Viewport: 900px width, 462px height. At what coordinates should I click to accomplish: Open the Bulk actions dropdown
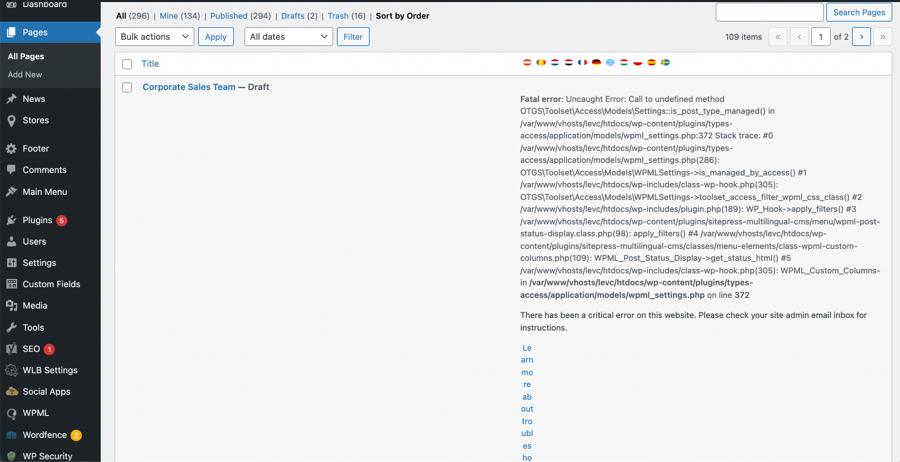(154, 37)
